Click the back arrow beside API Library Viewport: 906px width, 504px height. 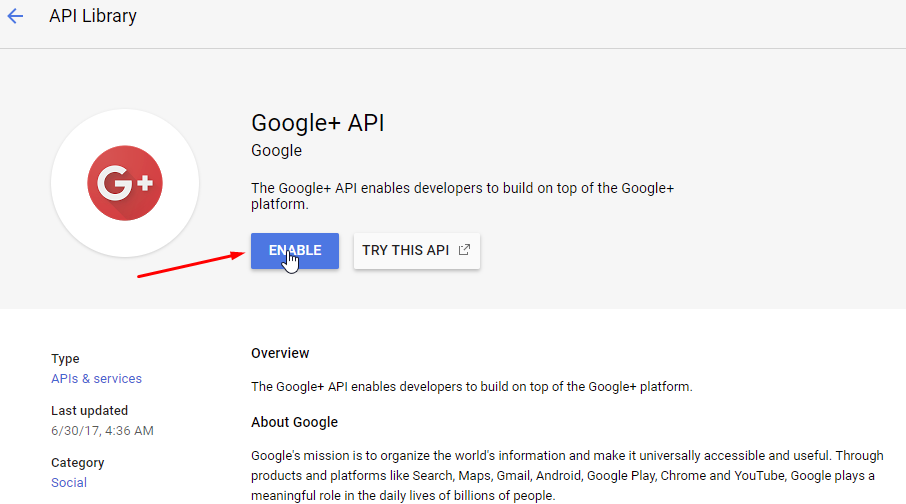15,16
